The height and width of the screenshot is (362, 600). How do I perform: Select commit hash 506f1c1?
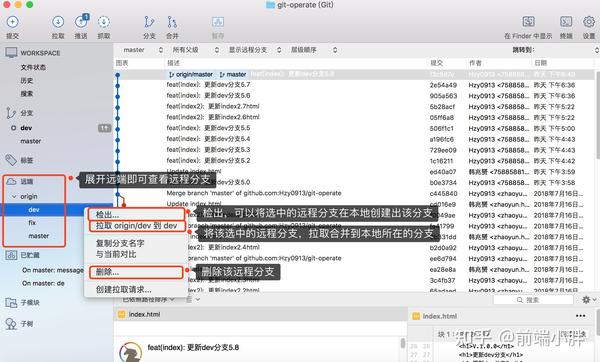coord(441,128)
